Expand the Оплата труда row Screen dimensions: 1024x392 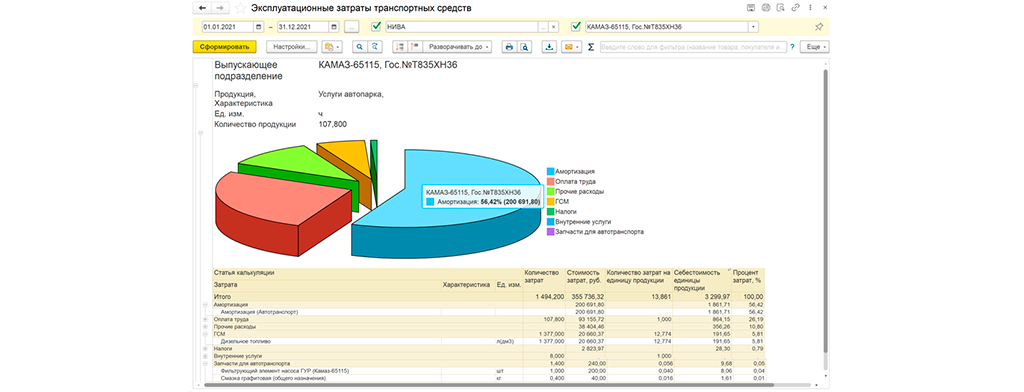205,319
